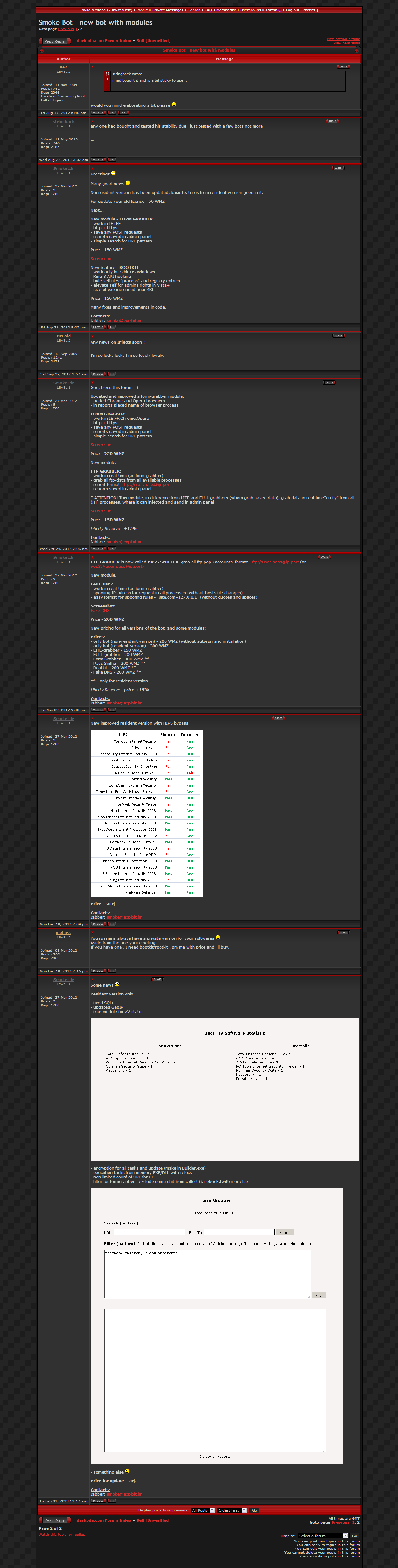
Task: Click 'View previous topic' link
Action: tap(343, 39)
